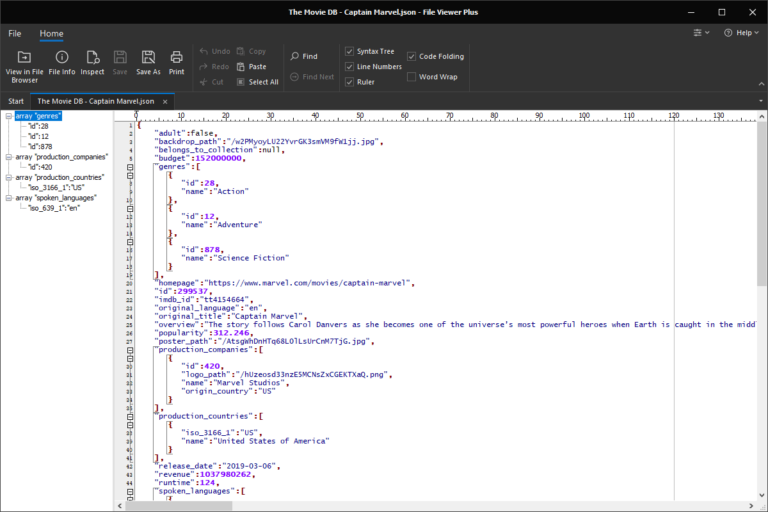Toggle the Line Numbers checkbox

click(349, 67)
